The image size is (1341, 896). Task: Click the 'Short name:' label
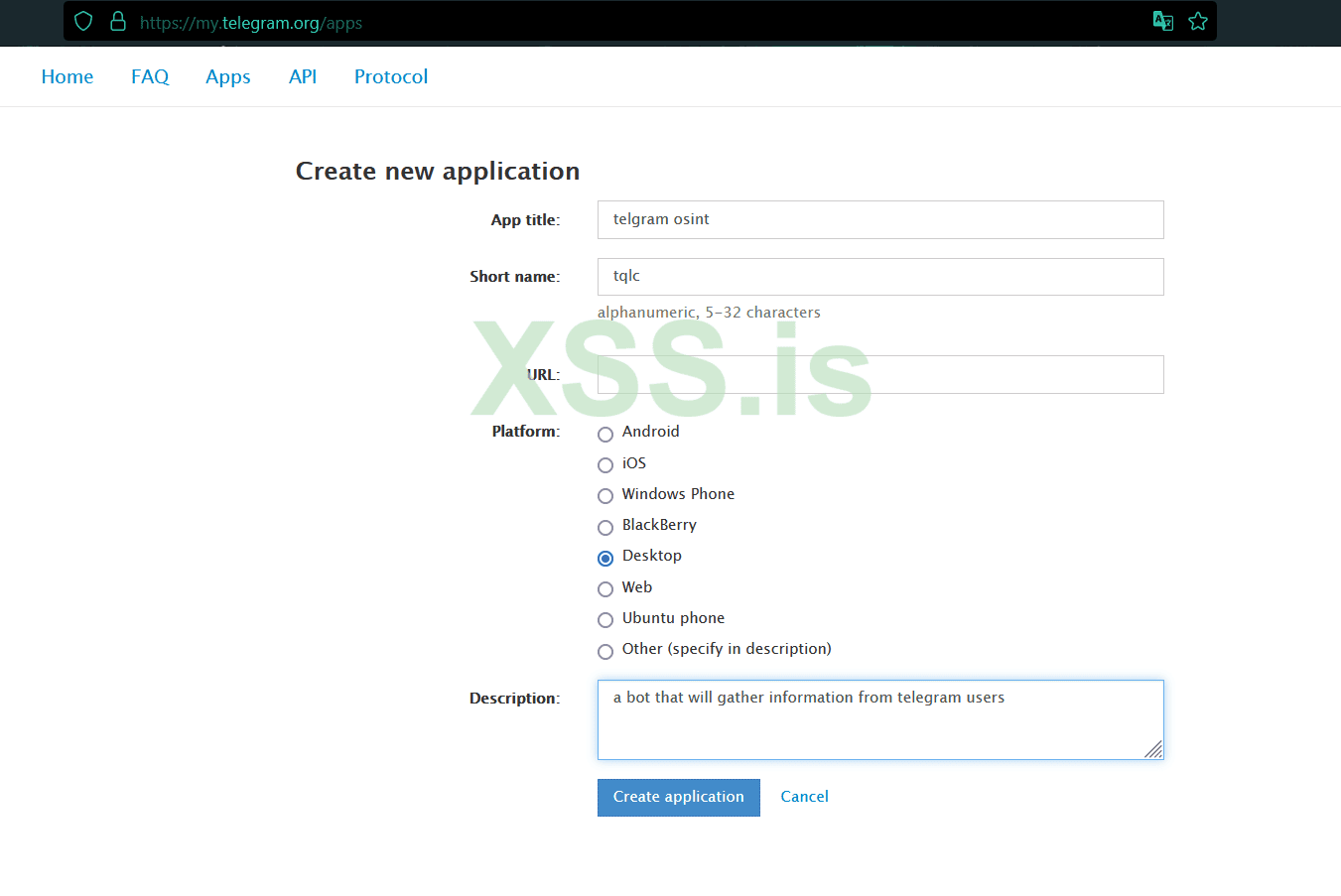pos(515,277)
